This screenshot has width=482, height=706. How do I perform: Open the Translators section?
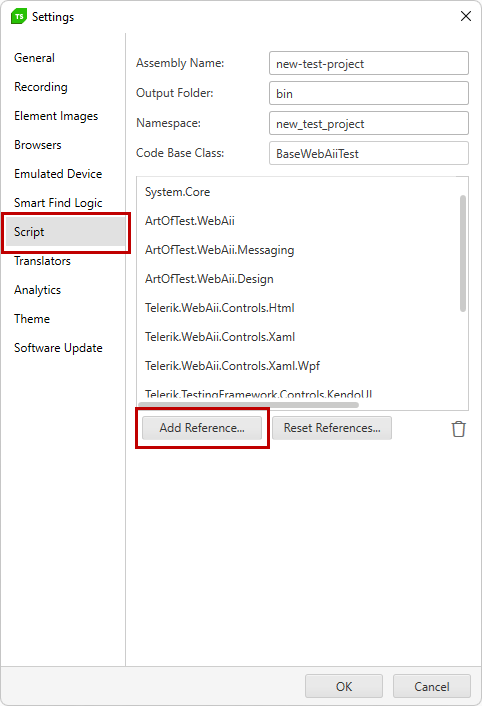click(x=42, y=261)
